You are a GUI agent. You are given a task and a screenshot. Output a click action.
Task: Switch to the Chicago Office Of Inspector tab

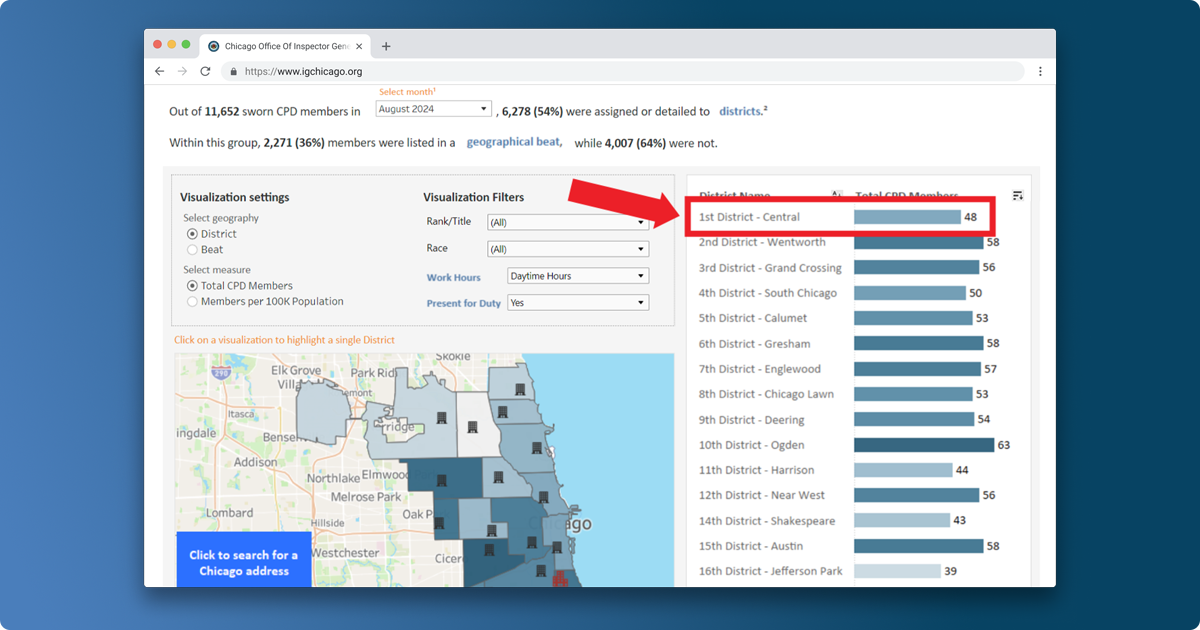pyautogui.click(x=284, y=46)
